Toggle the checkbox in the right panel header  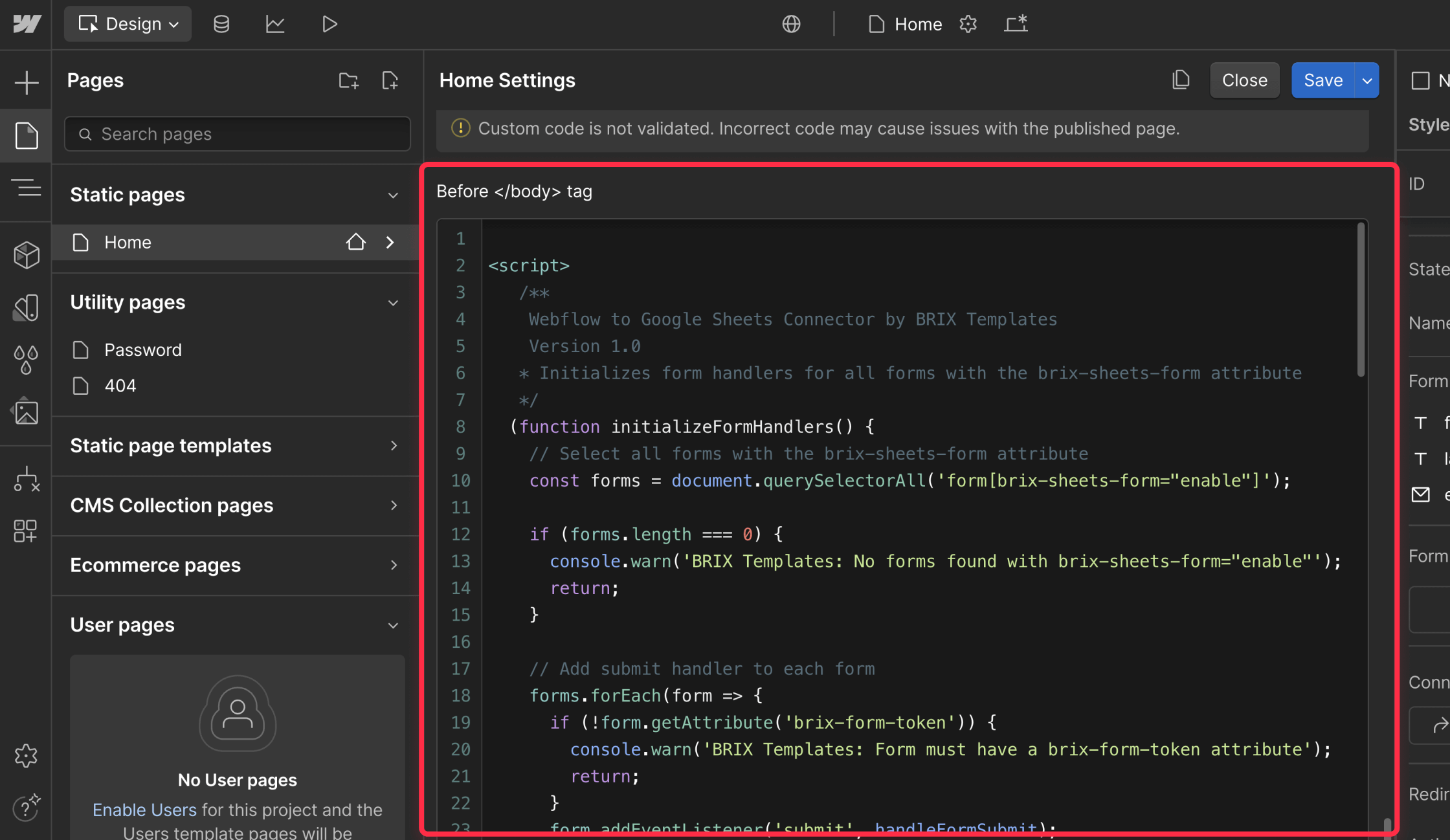pyautogui.click(x=1420, y=80)
